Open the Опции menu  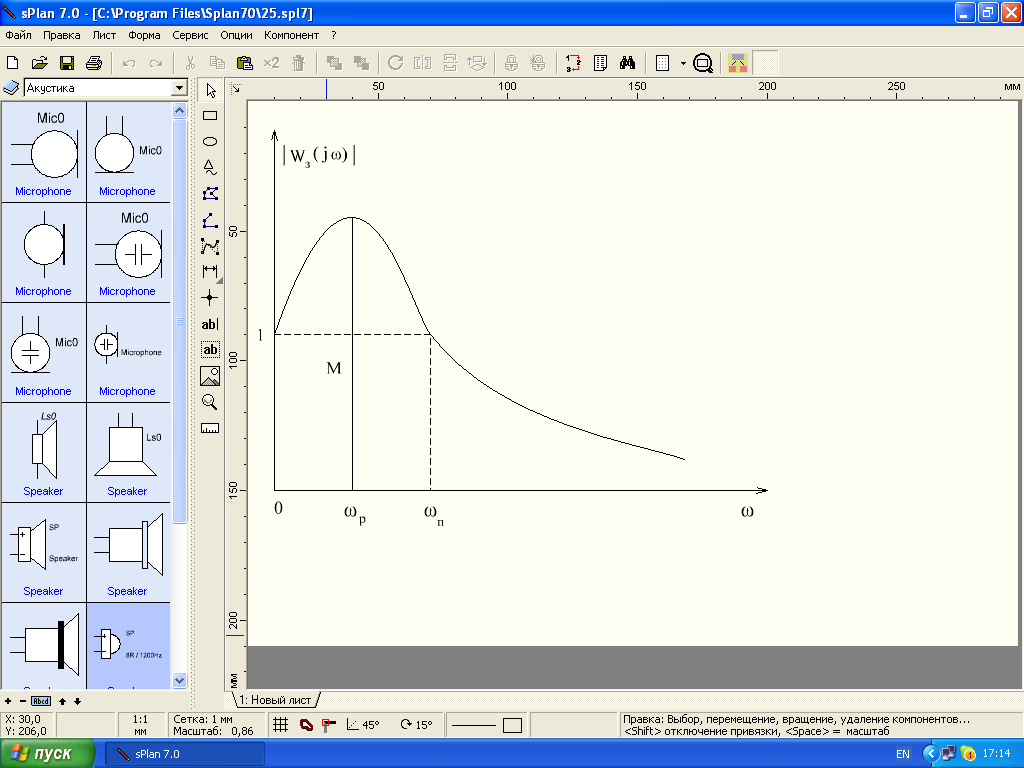pos(236,35)
